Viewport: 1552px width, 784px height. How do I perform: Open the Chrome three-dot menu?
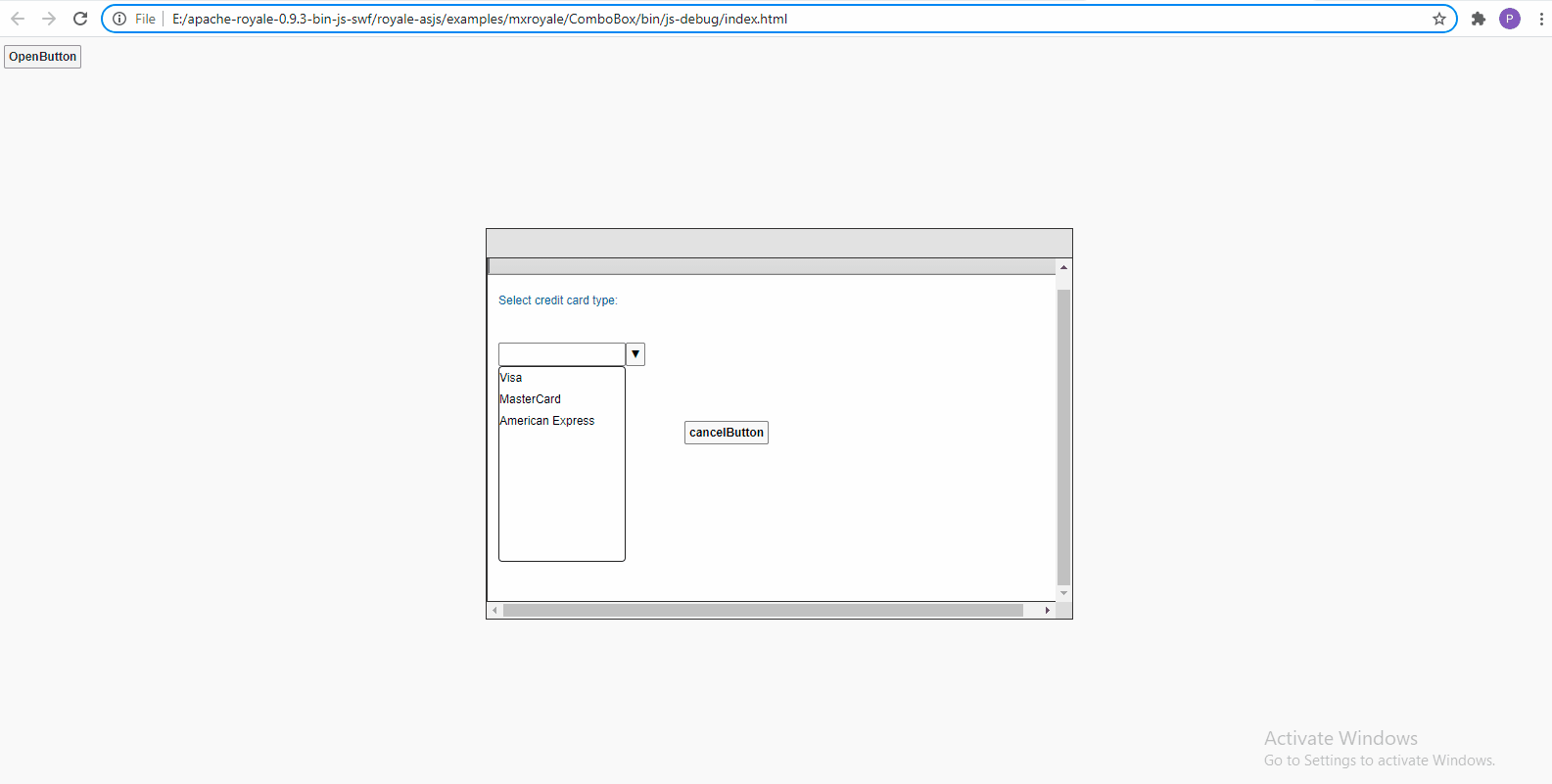(x=1541, y=19)
